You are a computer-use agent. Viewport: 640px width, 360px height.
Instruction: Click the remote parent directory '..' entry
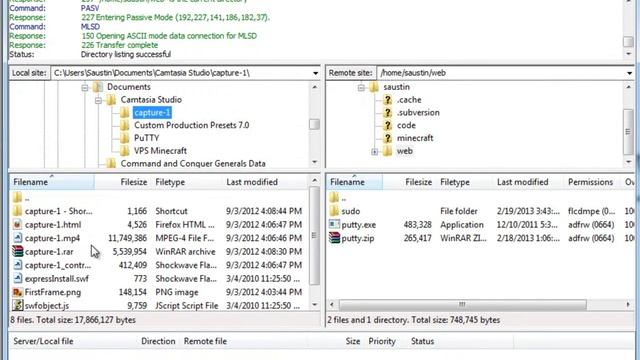(x=481, y=198)
